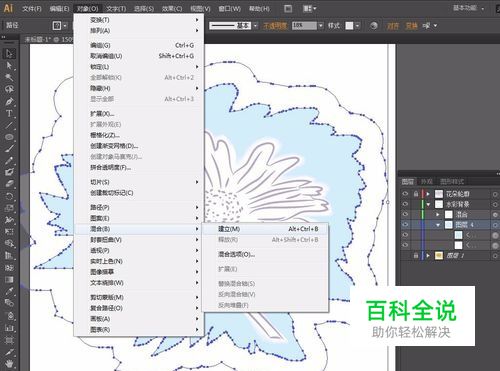Viewport: 500px width, 371px height.
Task: Click the 图层 1 layer thumbnail
Action: [x=439, y=256]
